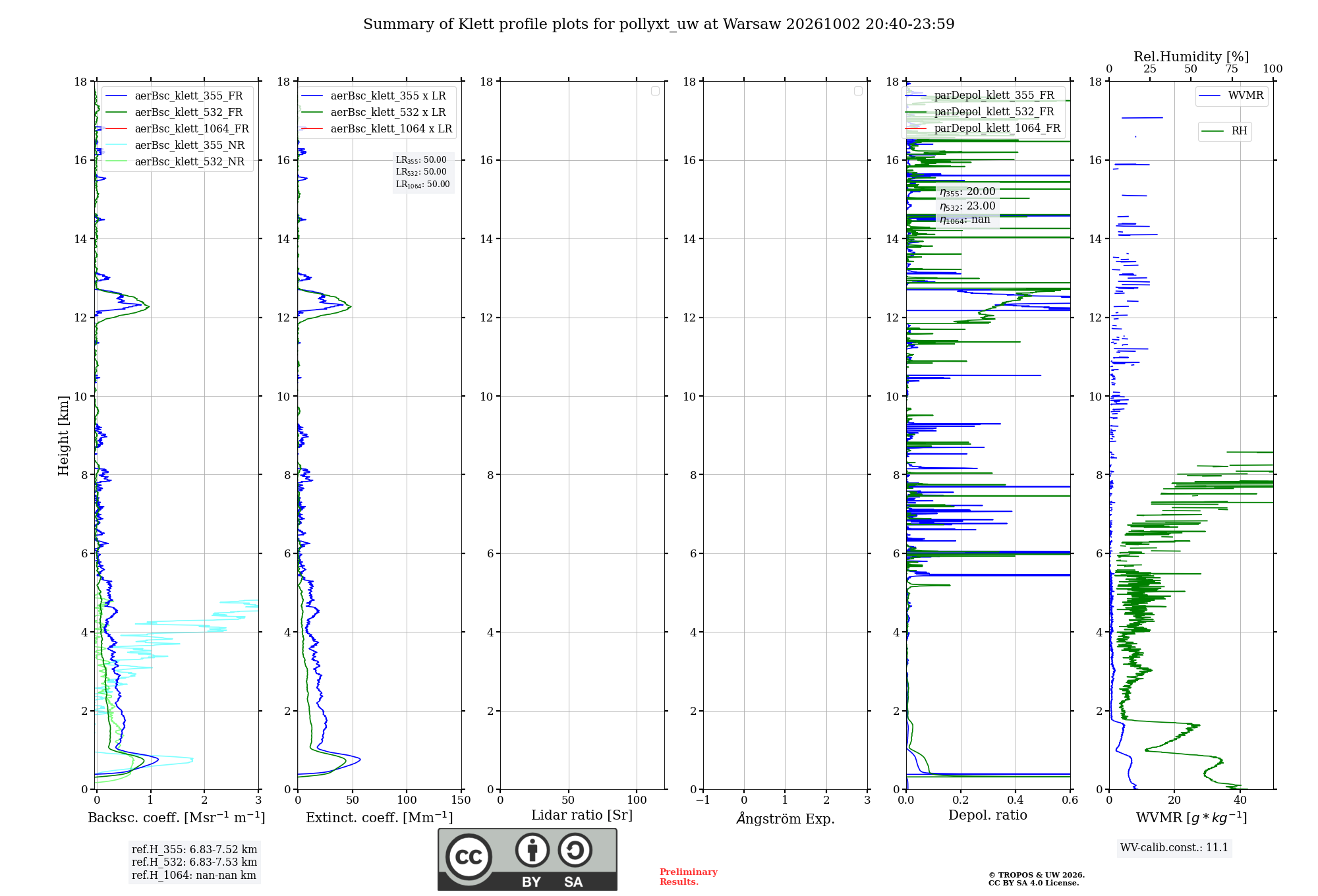Click the LR355: 50.00 annotation
Image resolution: width=1318 pixels, height=896 pixels.
tap(421, 160)
